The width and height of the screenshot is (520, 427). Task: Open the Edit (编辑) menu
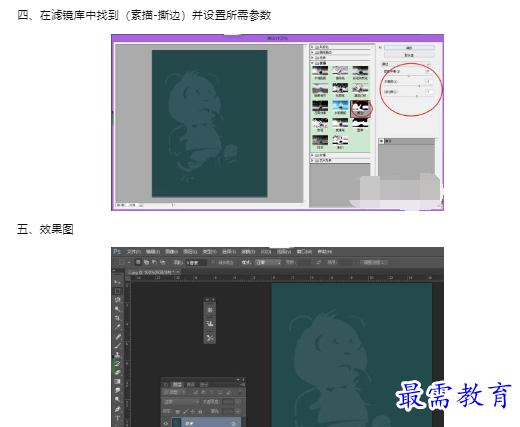coord(153,252)
